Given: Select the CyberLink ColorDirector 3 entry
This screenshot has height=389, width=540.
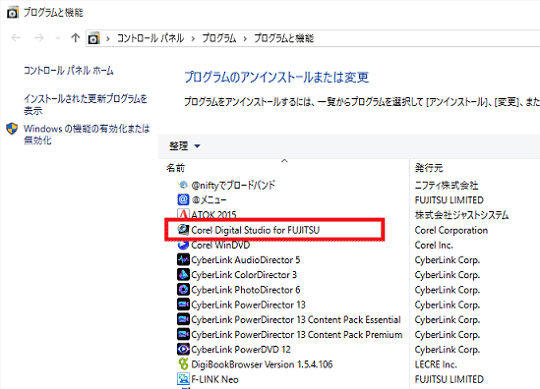Looking at the screenshot, I should [x=244, y=275].
